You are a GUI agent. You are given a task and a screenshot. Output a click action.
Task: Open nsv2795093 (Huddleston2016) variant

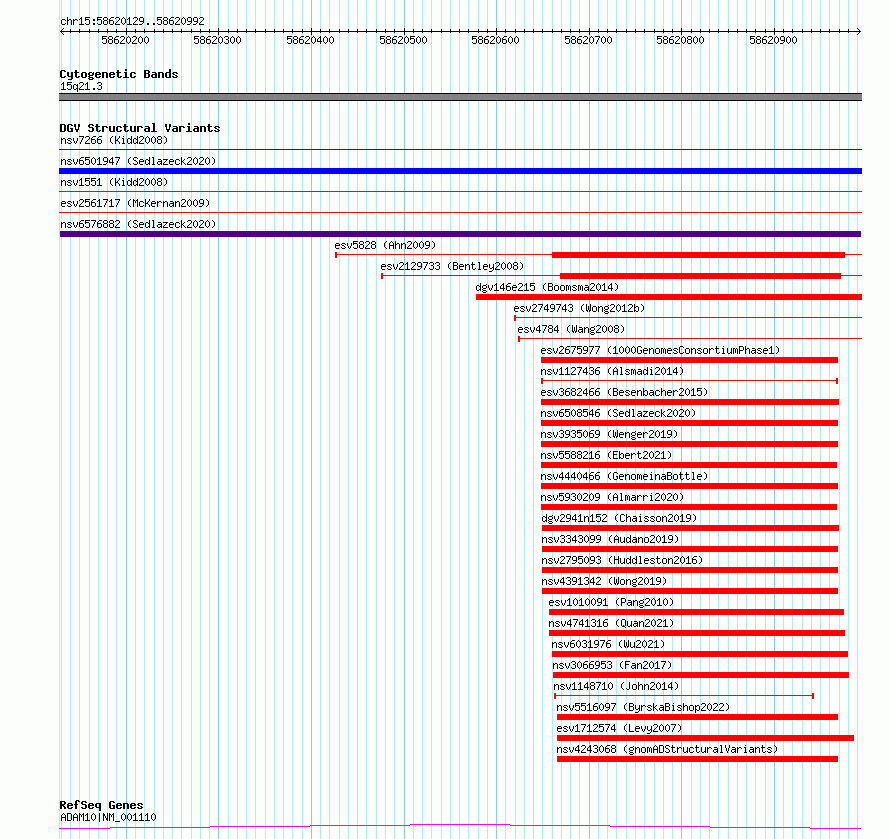(x=622, y=560)
